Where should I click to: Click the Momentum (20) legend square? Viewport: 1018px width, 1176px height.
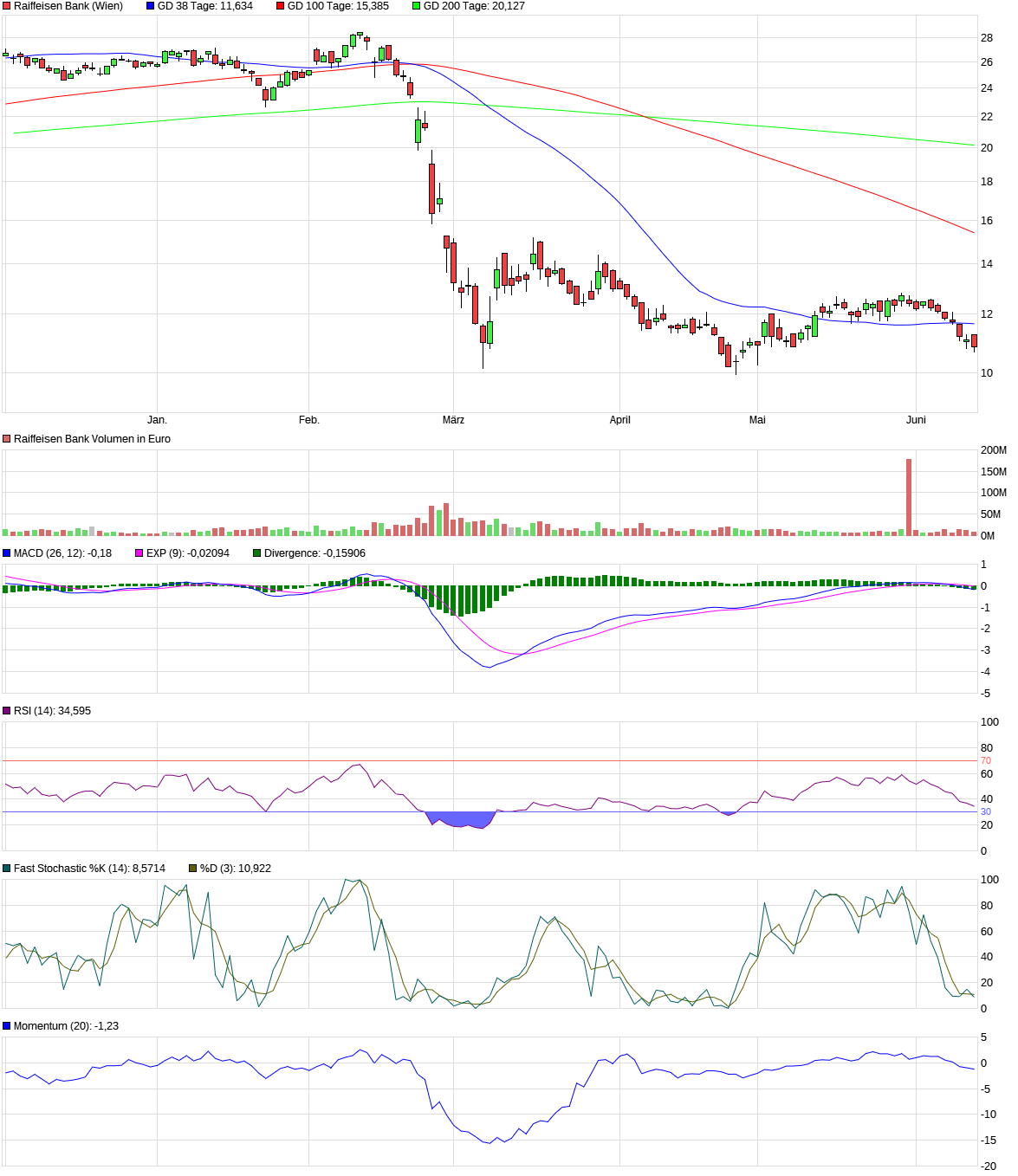[x=6, y=1024]
